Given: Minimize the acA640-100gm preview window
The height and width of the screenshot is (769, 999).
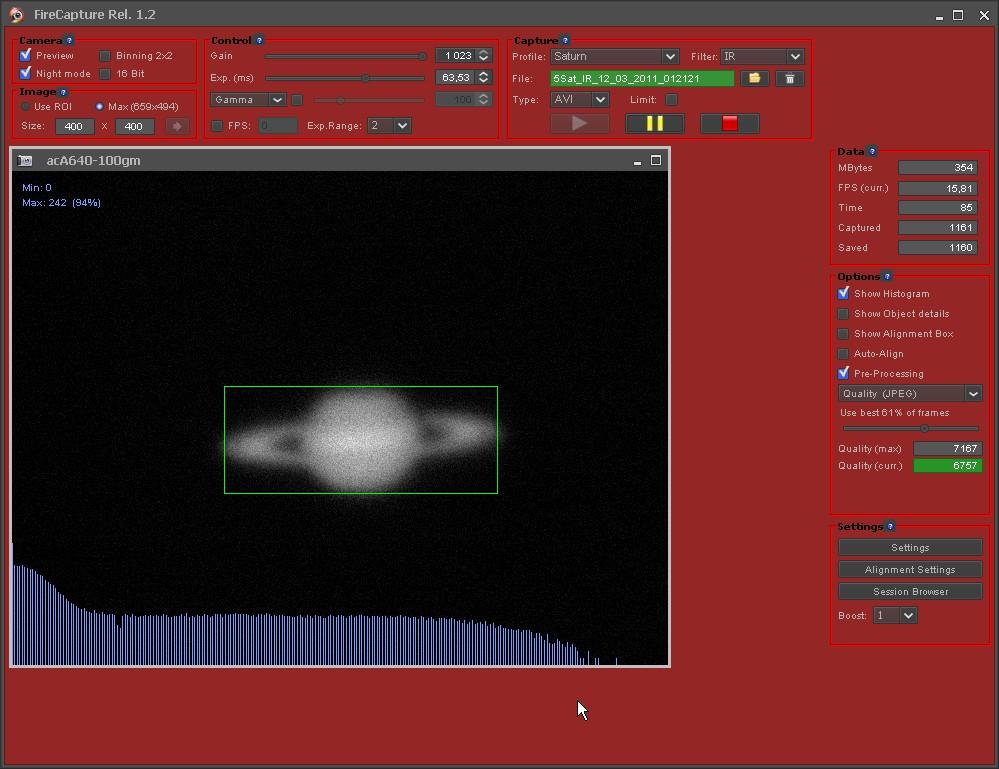Looking at the screenshot, I should click(x=637, y=162).
